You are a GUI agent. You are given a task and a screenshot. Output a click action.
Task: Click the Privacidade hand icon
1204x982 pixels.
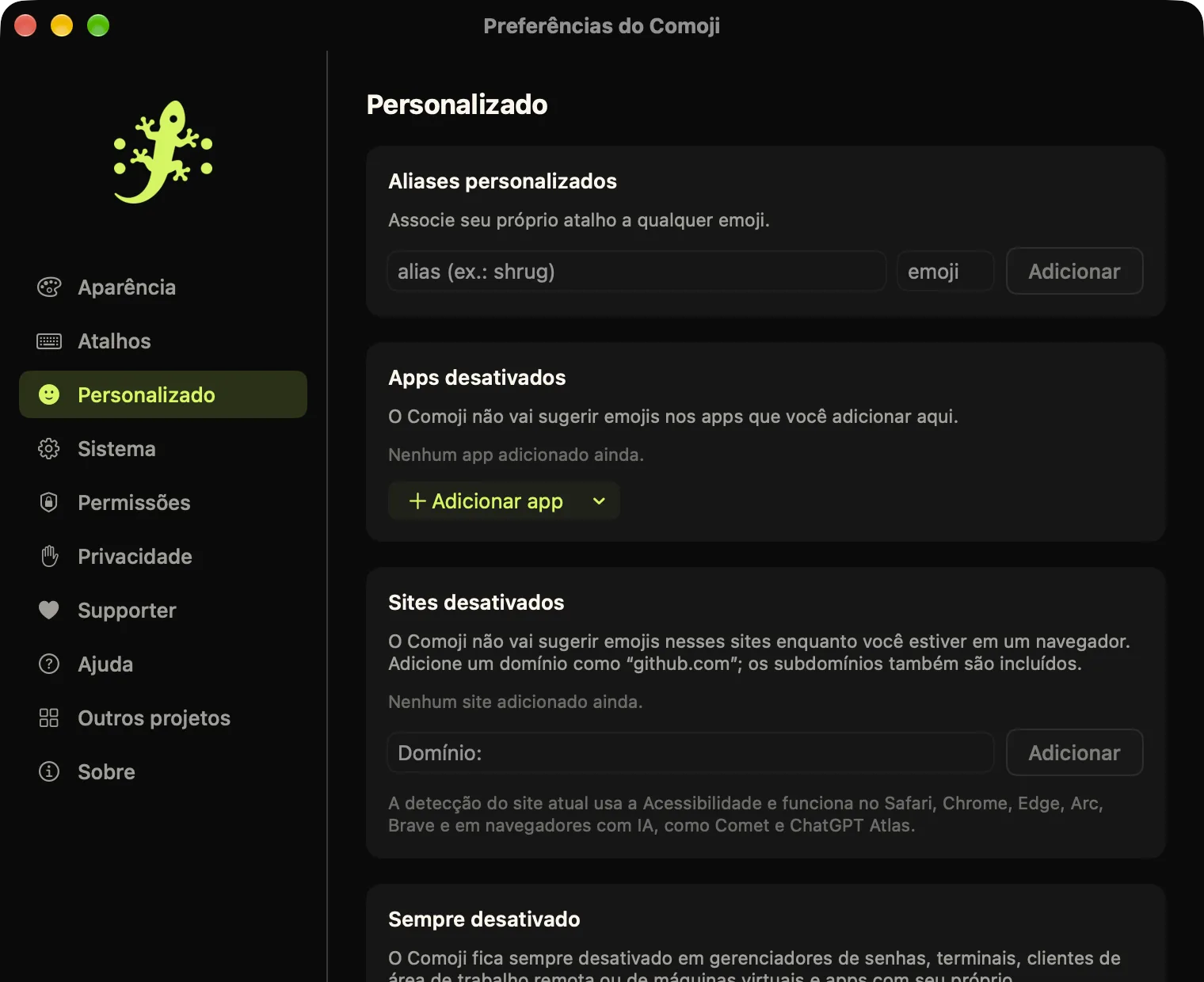49,556
